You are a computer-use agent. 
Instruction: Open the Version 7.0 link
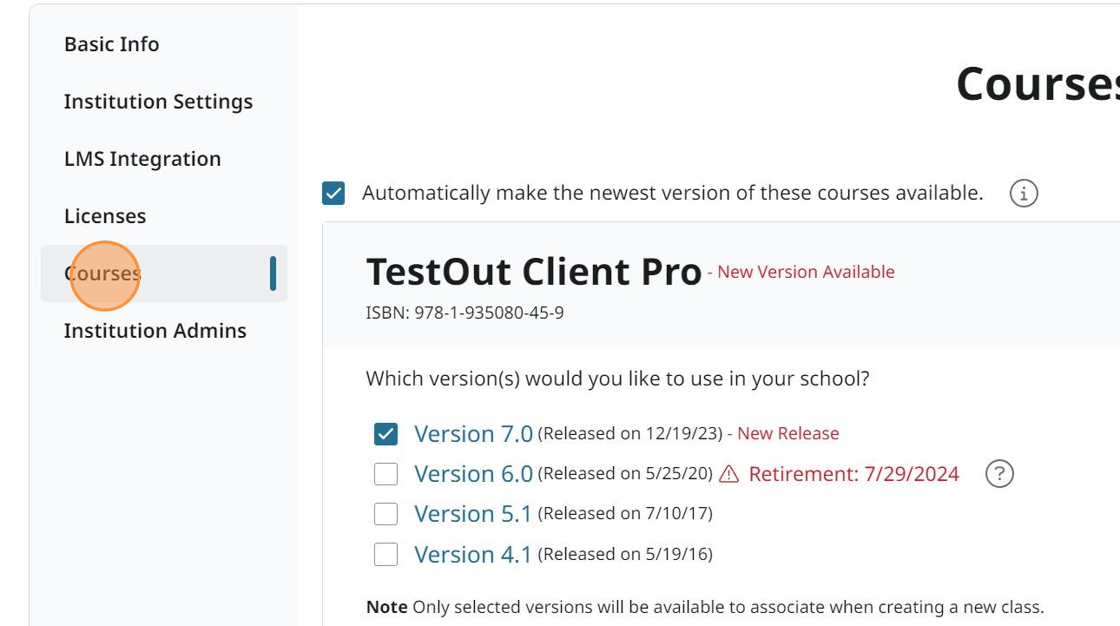[x=474, y=432]
